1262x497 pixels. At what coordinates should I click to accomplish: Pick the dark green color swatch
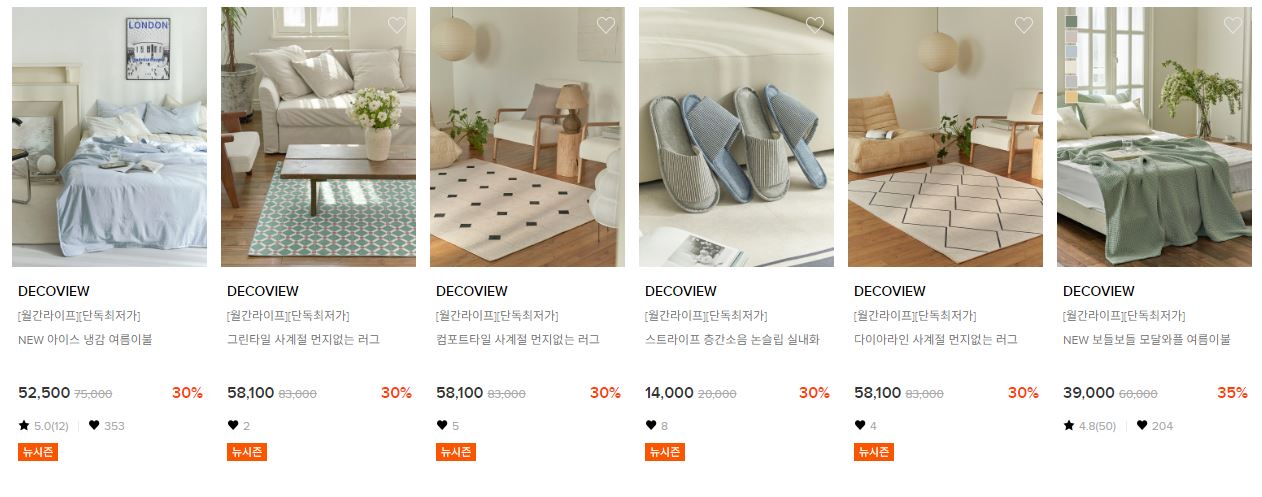coord(1071,21)
